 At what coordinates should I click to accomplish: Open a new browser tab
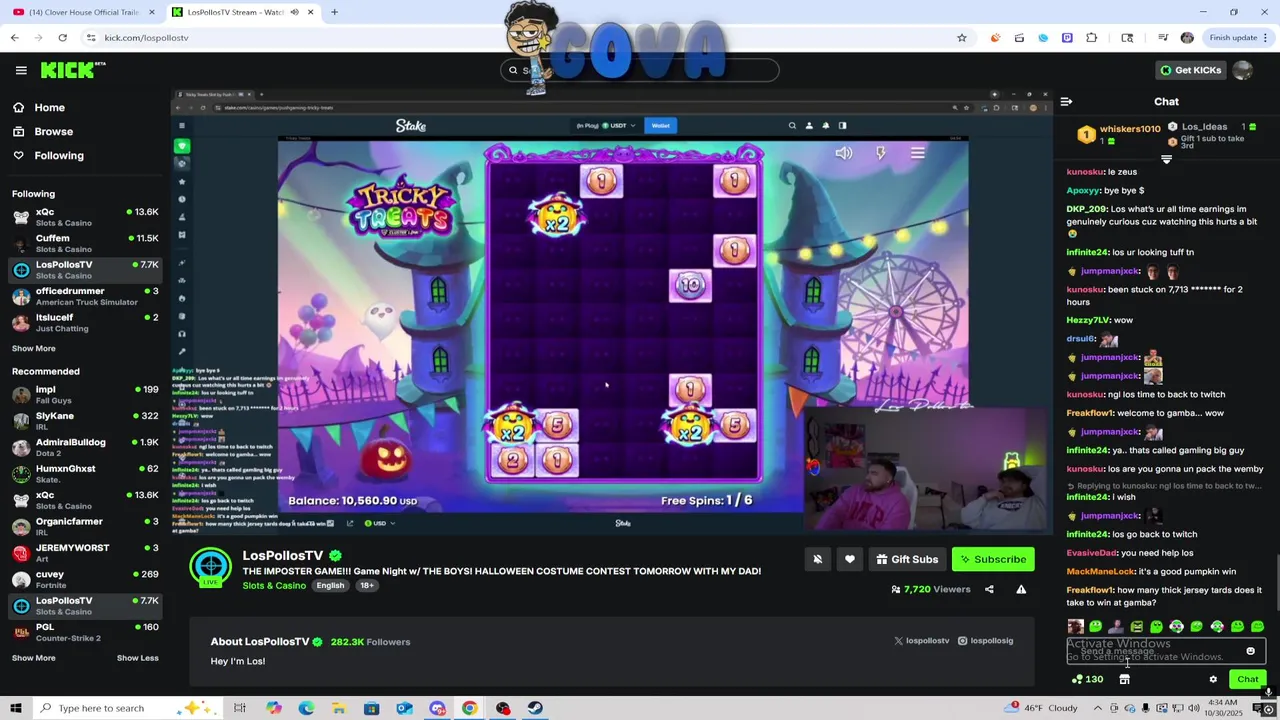(x=334, y=12)
